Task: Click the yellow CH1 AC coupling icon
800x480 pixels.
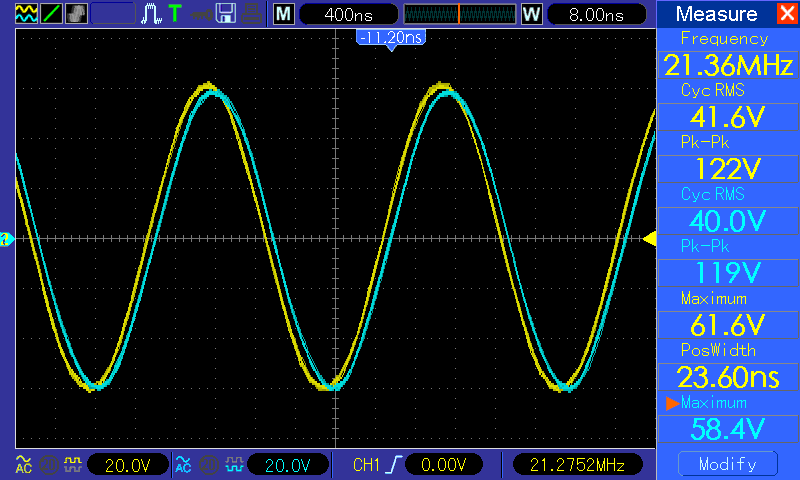Action: (23, 464)
